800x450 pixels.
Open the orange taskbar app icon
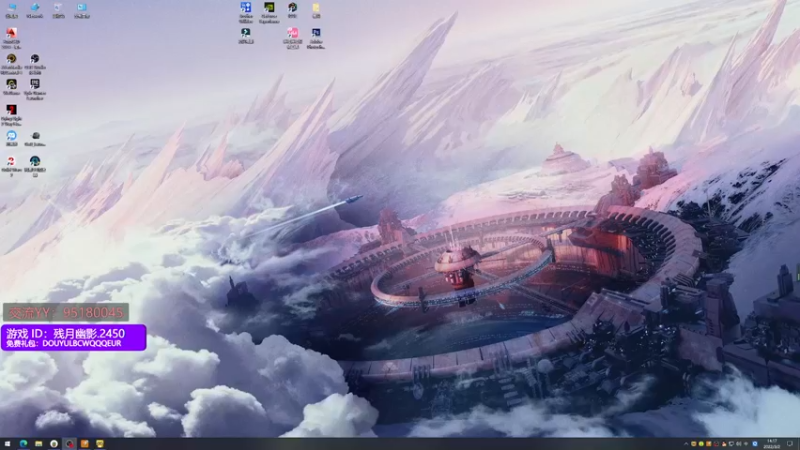pyautogui.click(x=85, y=444)
